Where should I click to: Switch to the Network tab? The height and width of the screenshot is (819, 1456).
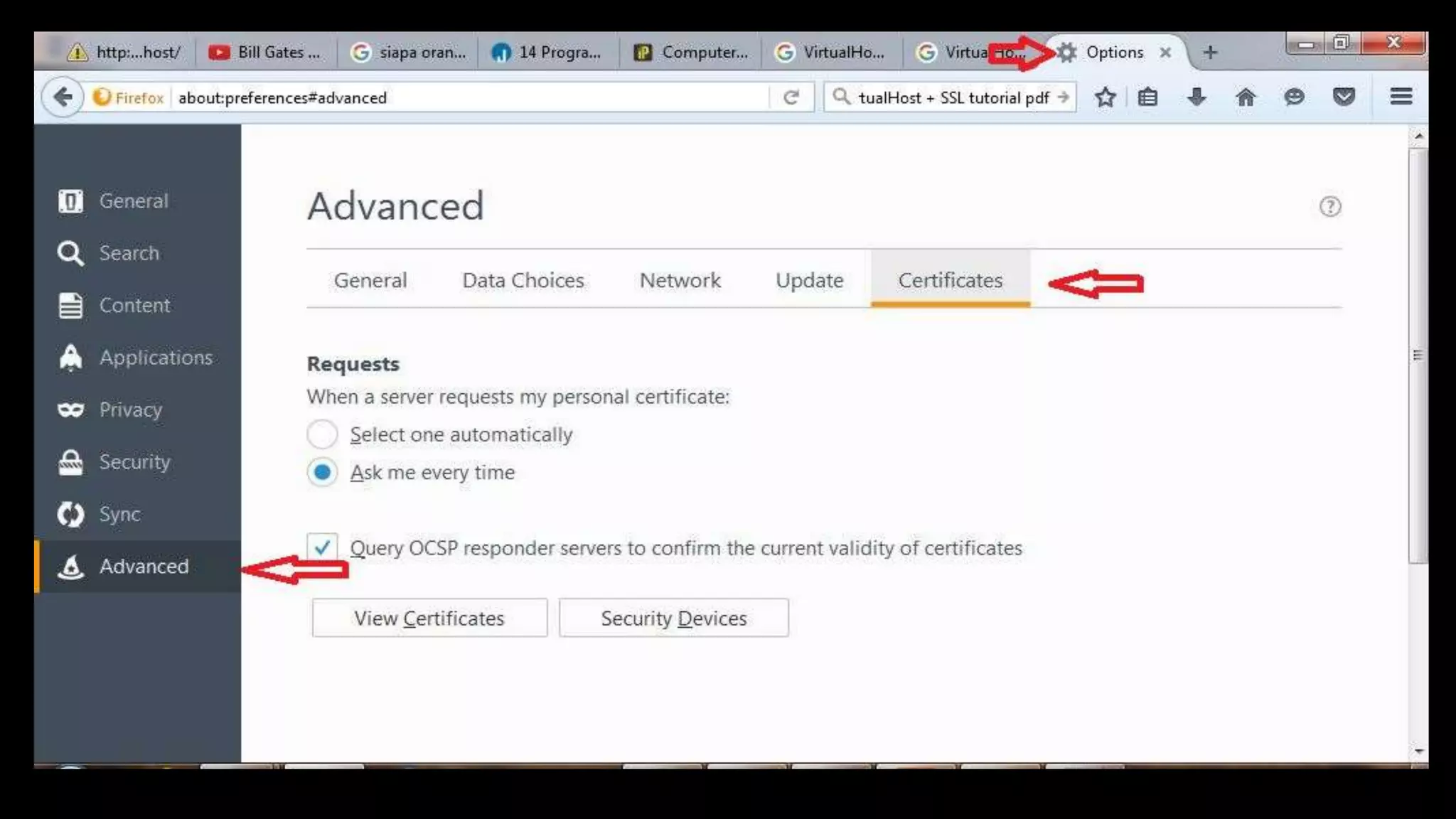click(x=680, y=280)
